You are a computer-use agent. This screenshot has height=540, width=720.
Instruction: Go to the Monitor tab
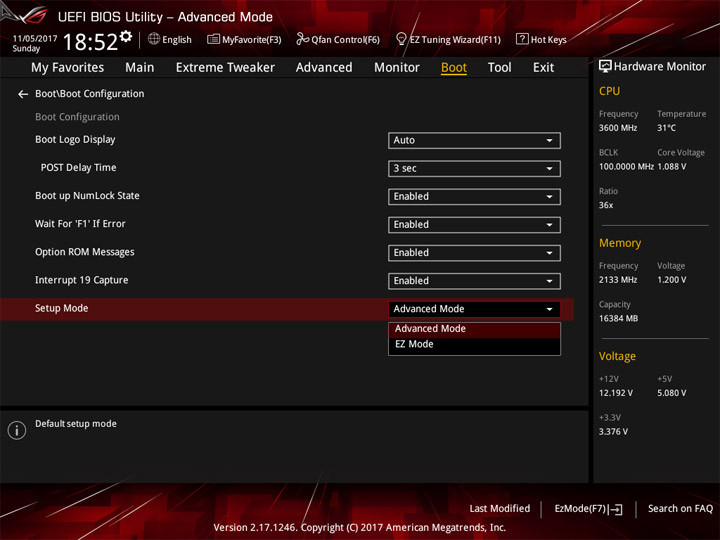(397, 68)
